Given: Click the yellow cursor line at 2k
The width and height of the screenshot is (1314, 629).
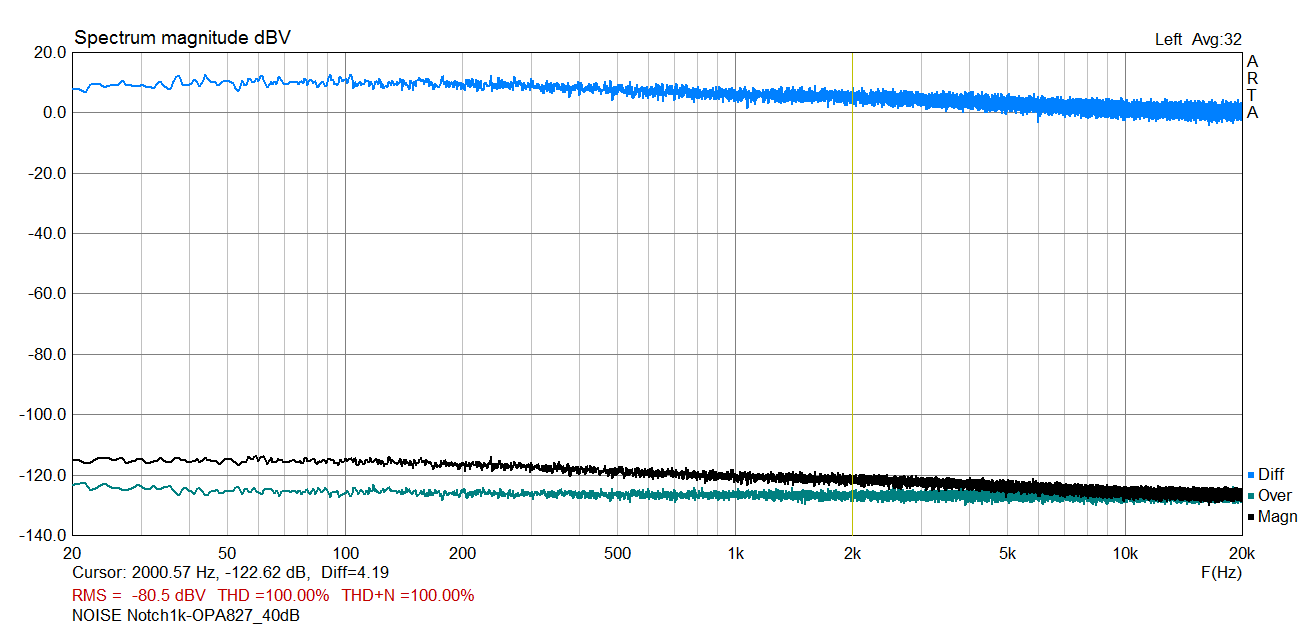Looking at the screenshot, I should click(852, 293).
